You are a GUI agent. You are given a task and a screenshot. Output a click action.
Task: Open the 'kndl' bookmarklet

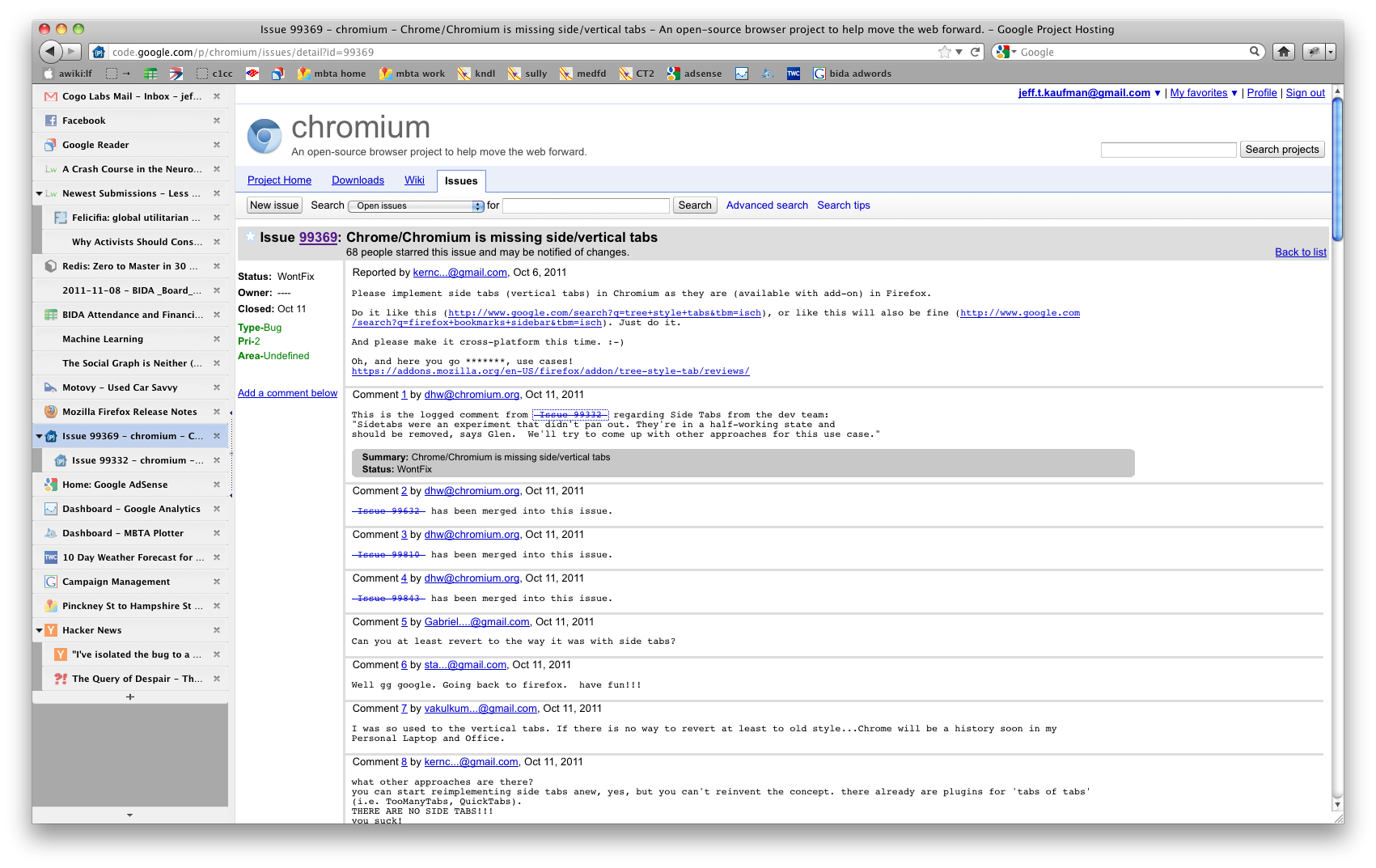(476, 74)
